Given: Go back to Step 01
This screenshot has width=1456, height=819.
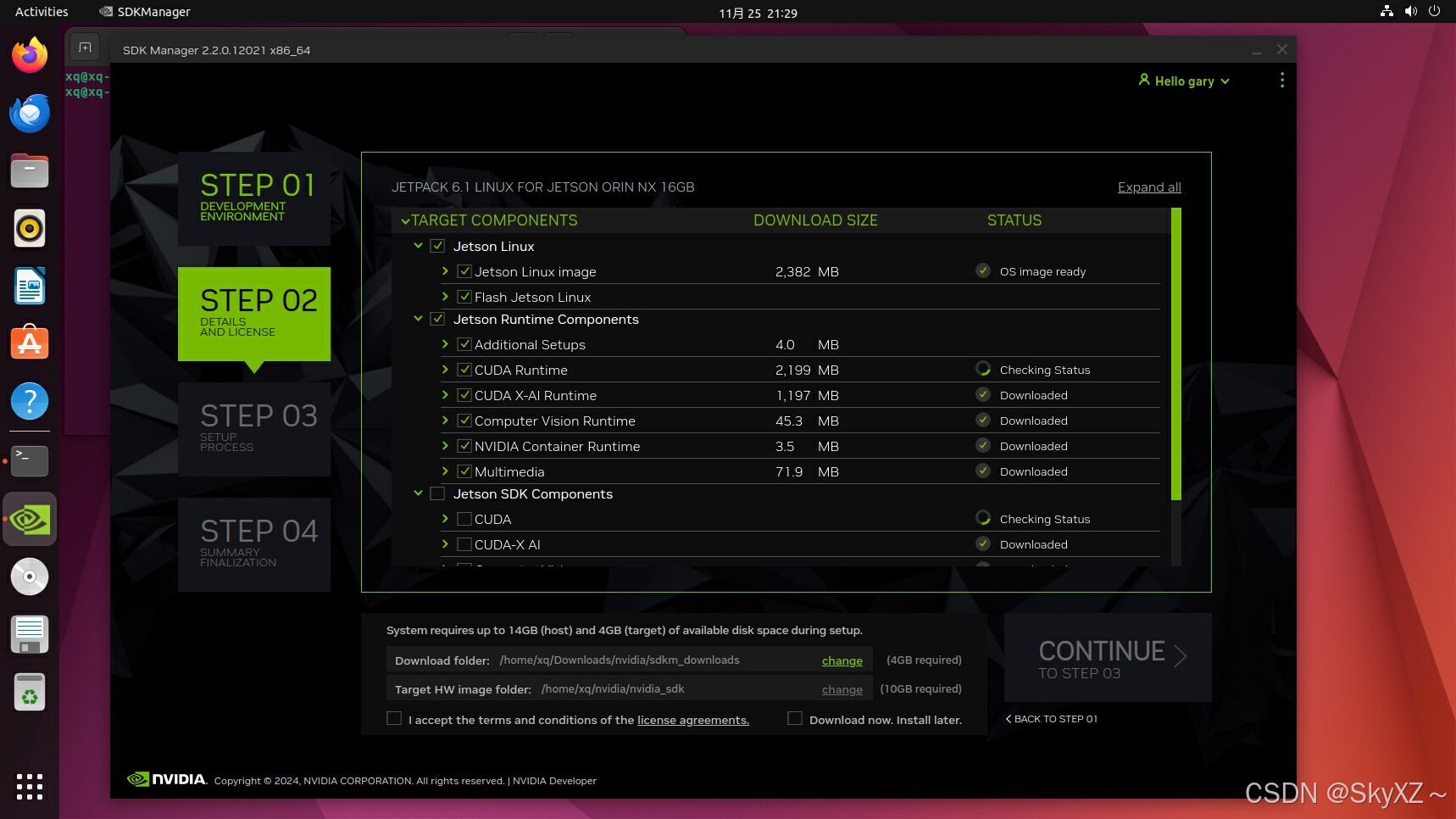Looking at the screenshot, I should click(x=1052, y=719).
